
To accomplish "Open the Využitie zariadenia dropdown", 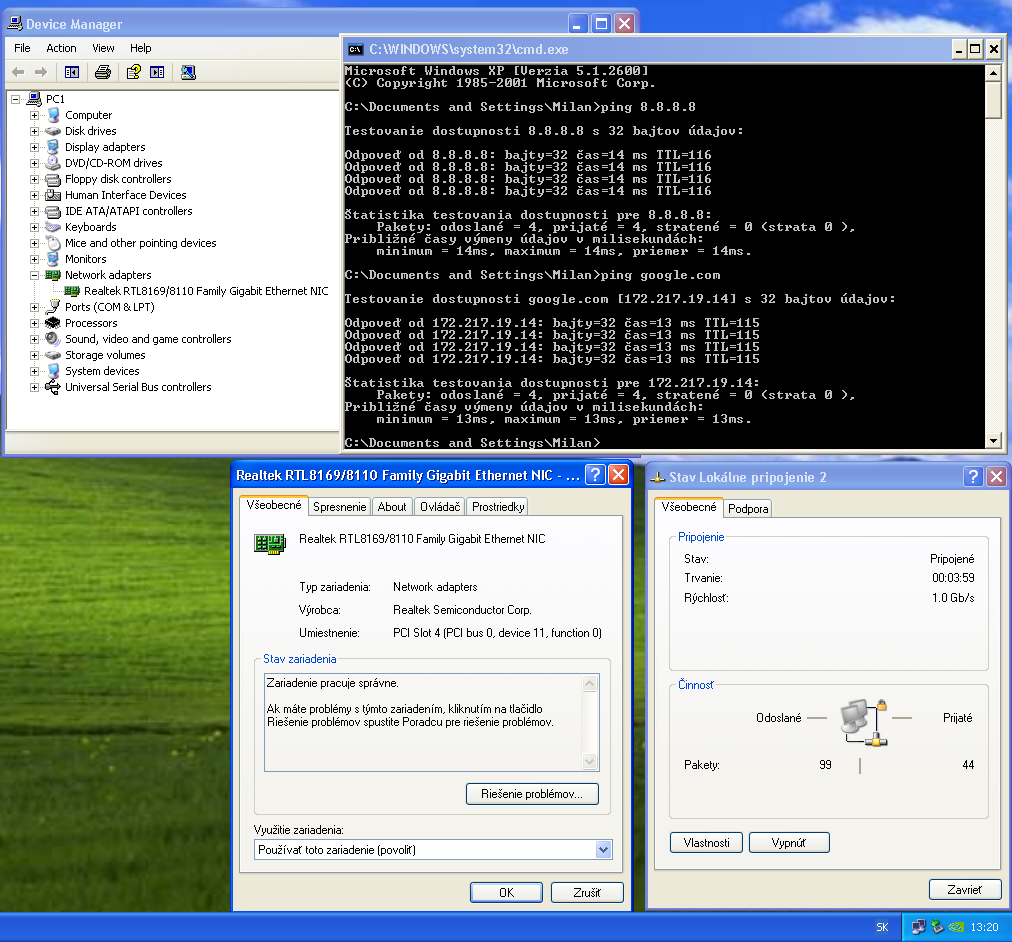I will [603, 850].
